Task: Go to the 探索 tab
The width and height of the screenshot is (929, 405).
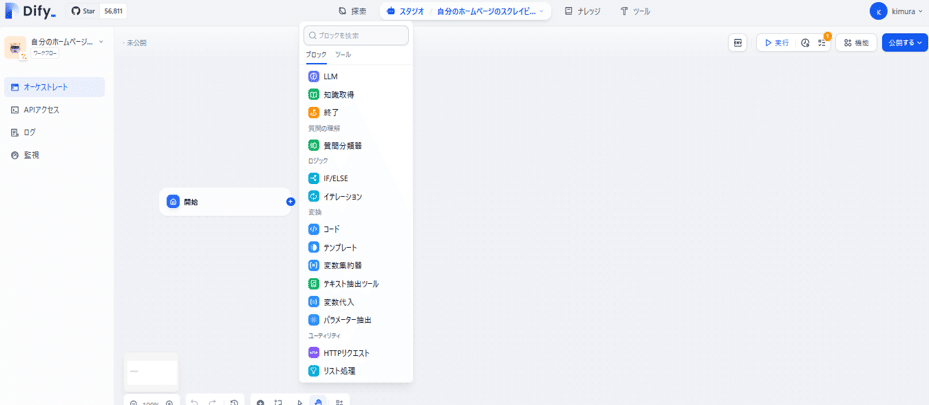Action: pyautogui.click(x=353, y=11)
